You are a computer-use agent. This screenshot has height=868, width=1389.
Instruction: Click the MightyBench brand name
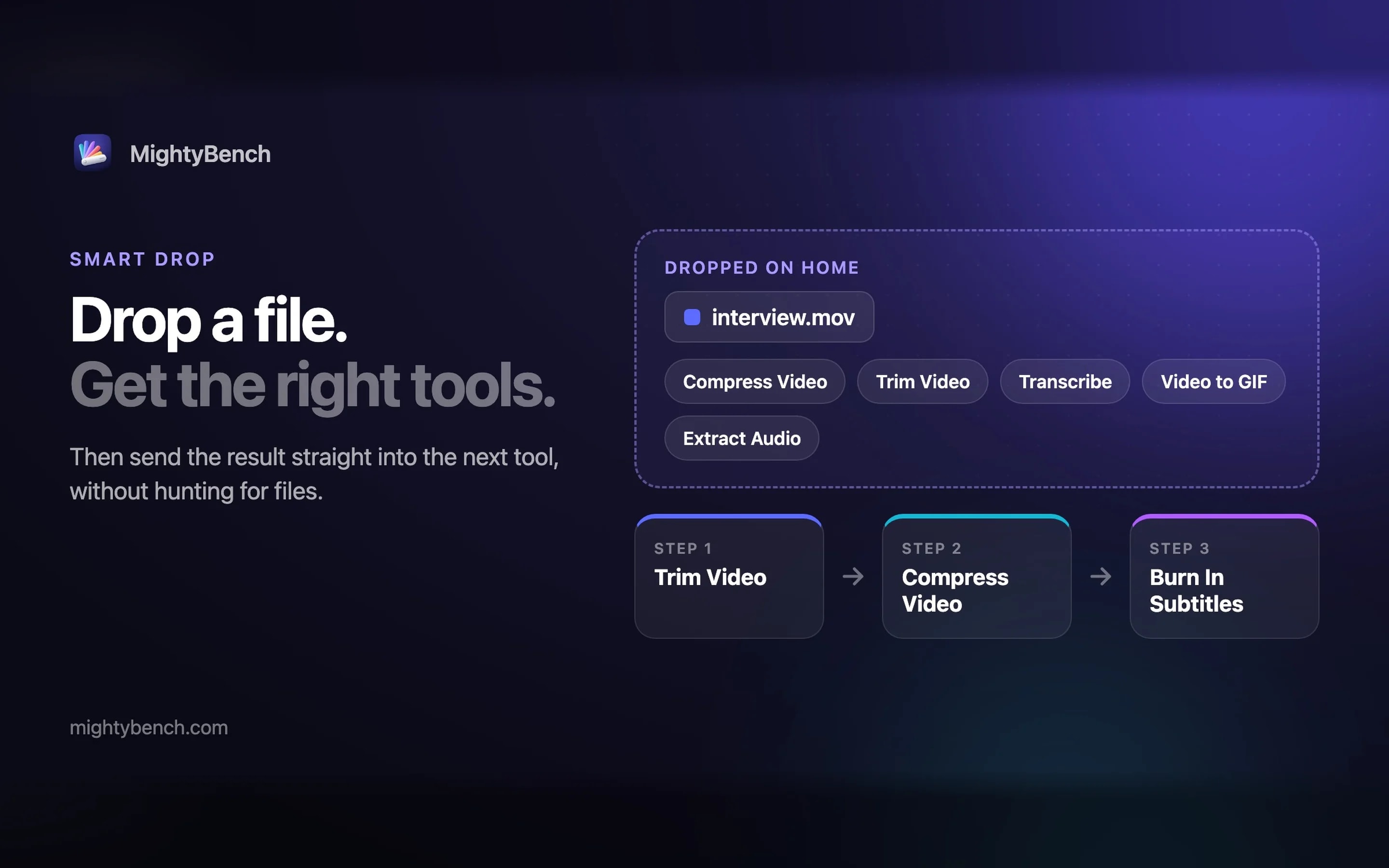pyautogui.click(x=200, y=154)
